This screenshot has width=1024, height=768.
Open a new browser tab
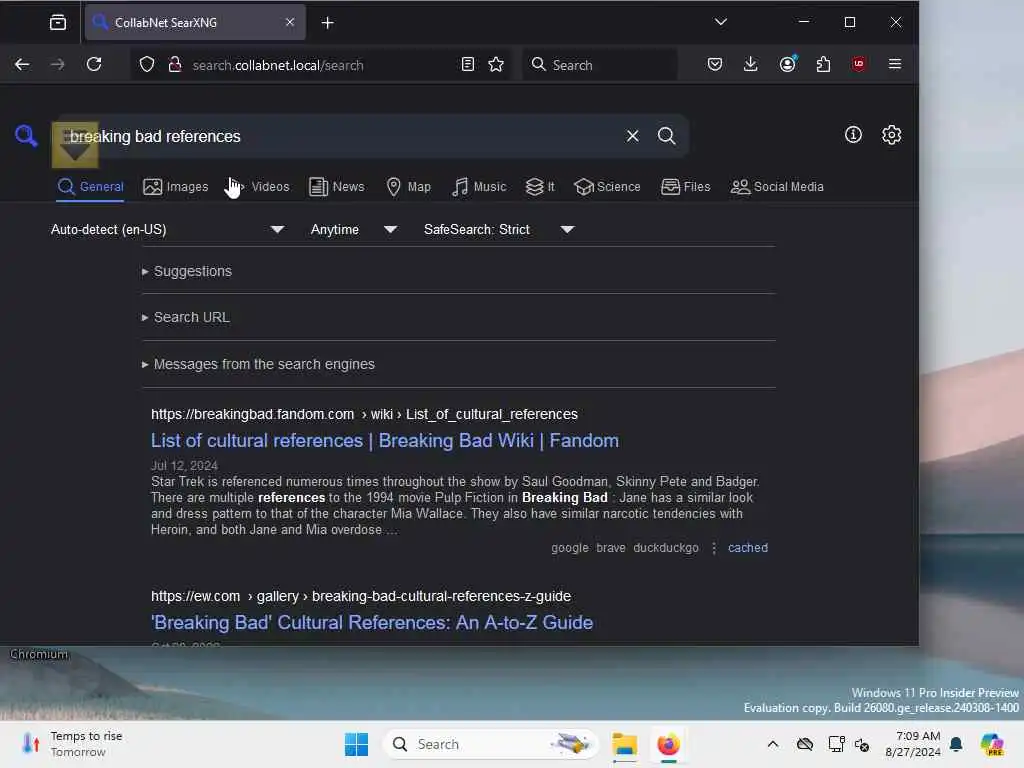point(328,23)
